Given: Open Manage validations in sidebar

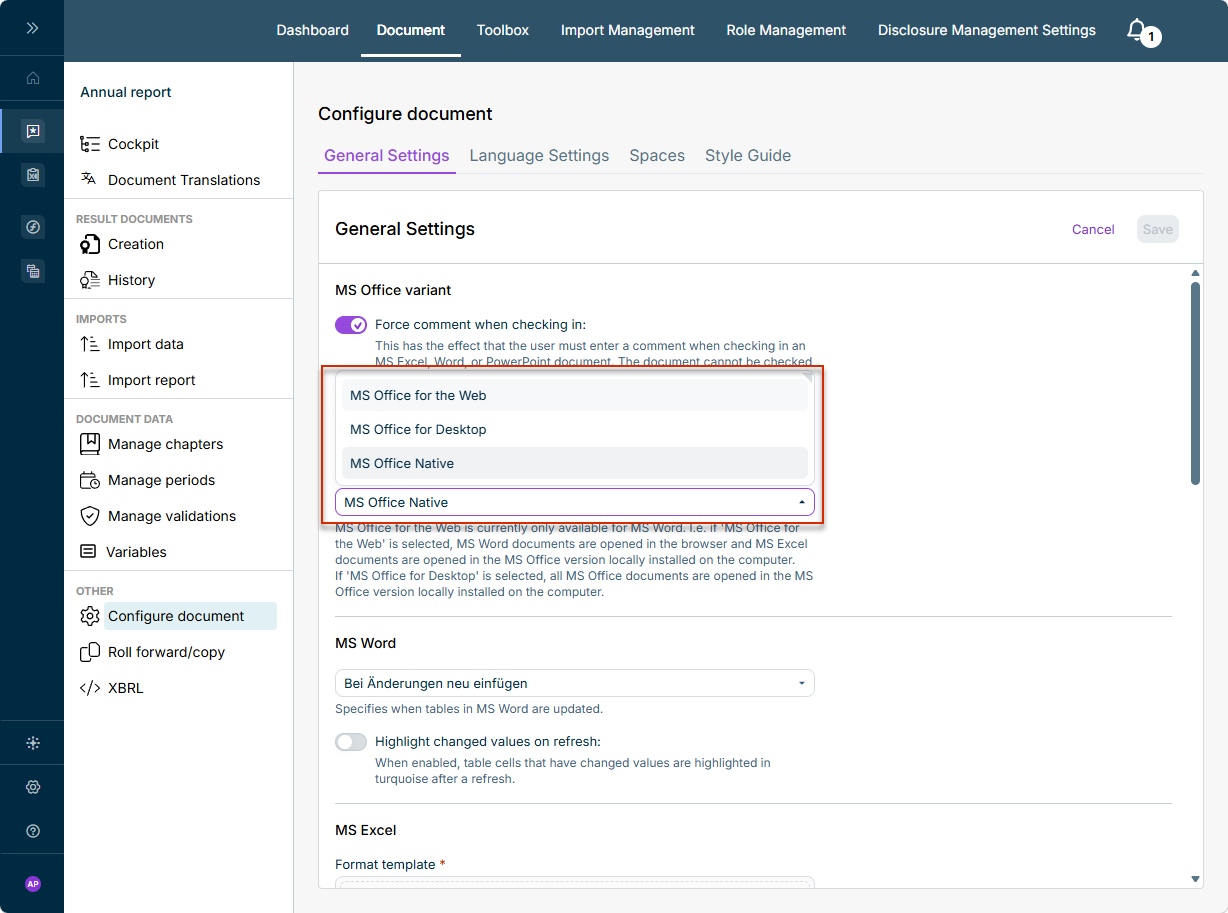Looking at the screenshot, I should 170,516.
